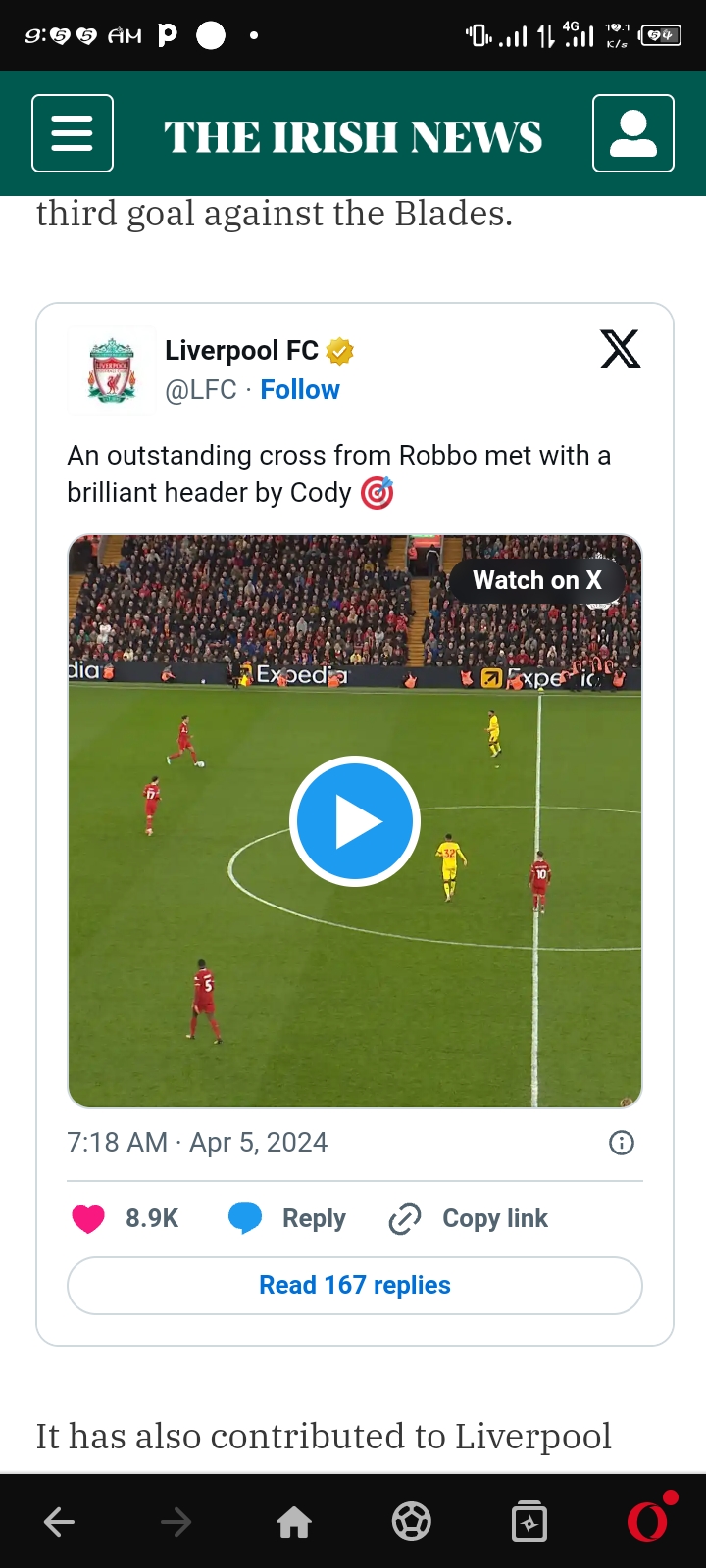The height and width of the screenshot is (1568, 706).
Task: Open Read 167 replies button
Action: tap(355, 1285)
